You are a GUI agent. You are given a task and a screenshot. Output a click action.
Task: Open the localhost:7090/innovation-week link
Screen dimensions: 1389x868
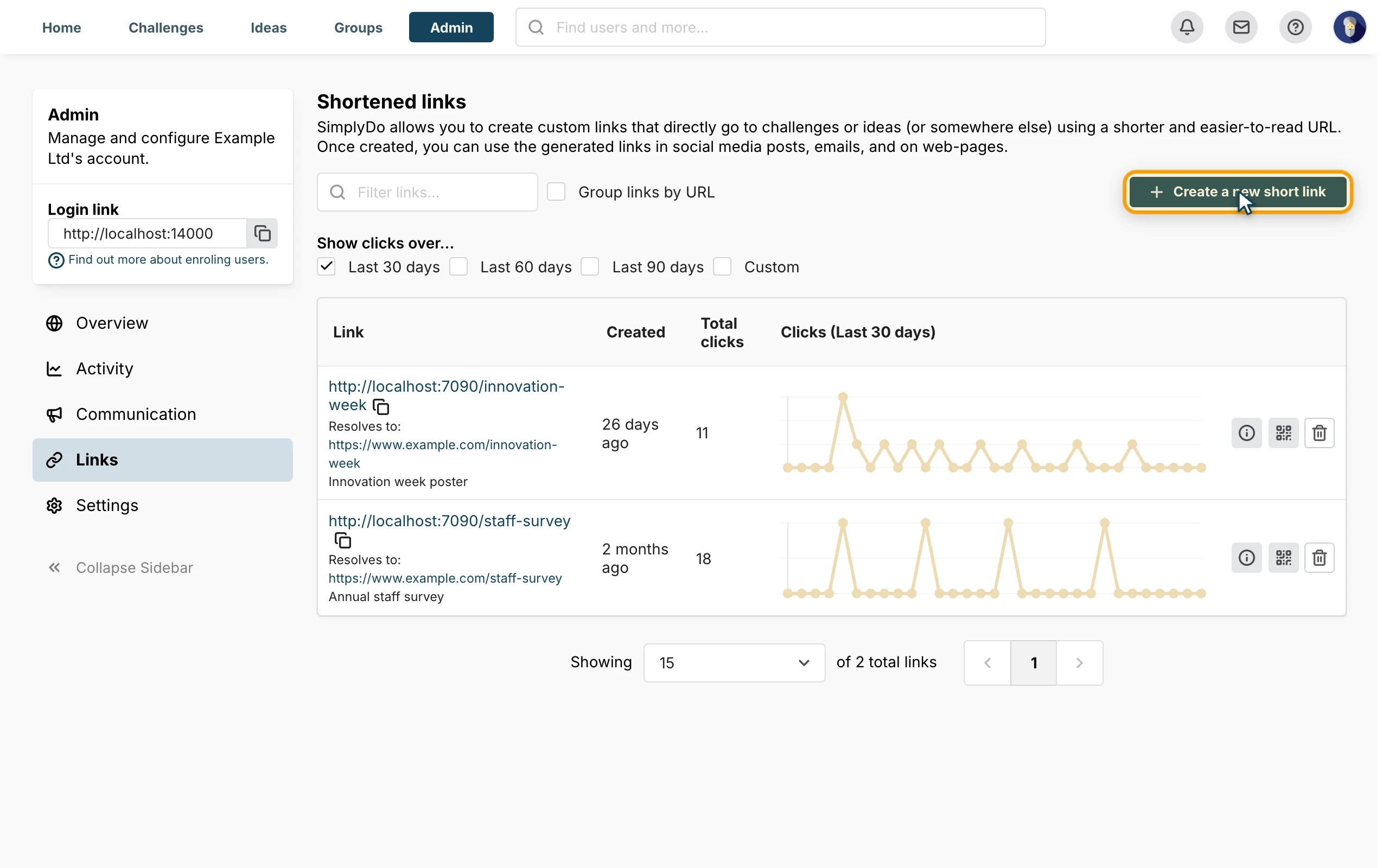point(446,395)
